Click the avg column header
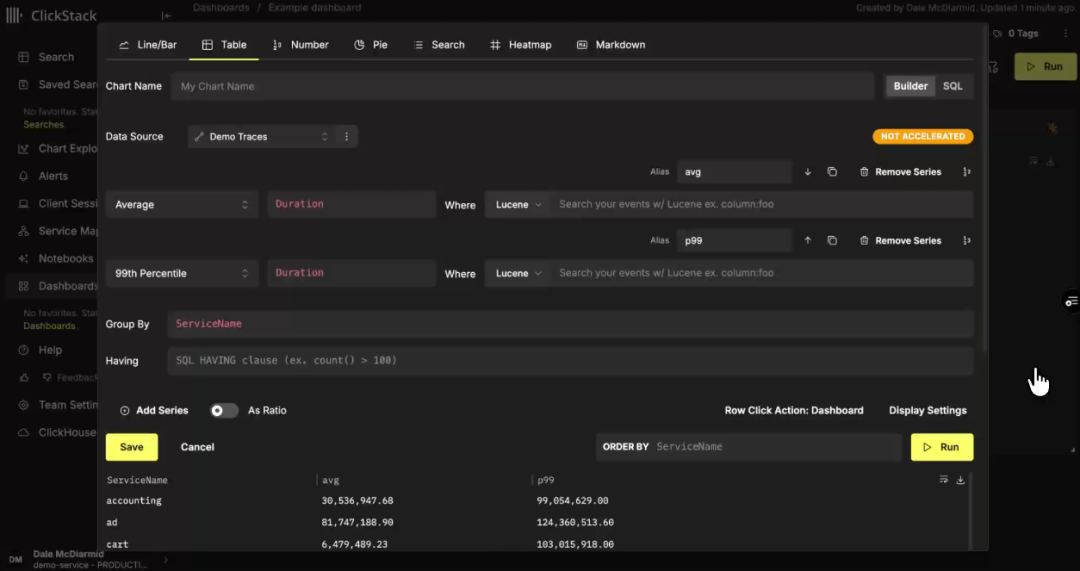1080x571 pixels. (x=331, y=480)
